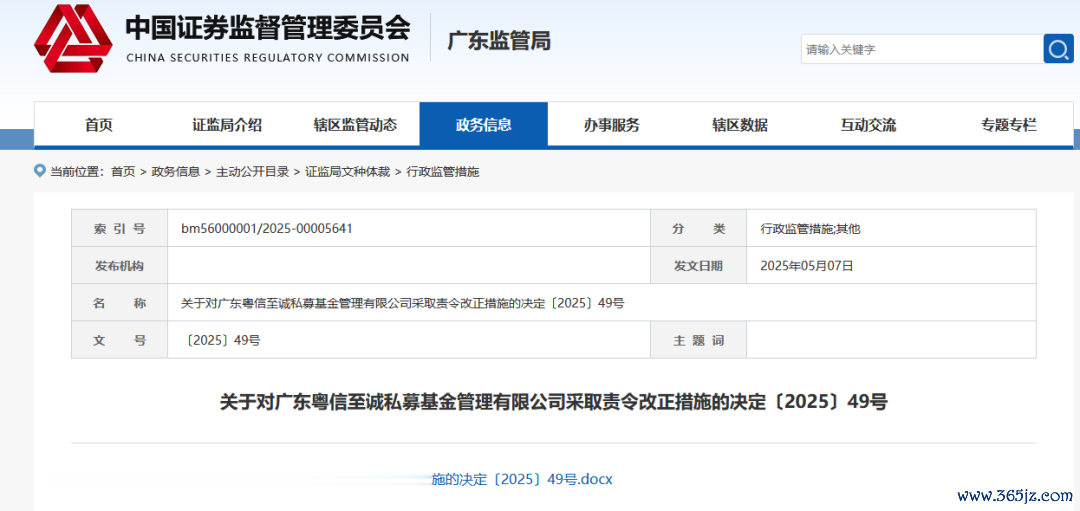The width and height of the screenshot is (1080, 511).
Task: Select the 政务信息 active tab
Action: 483,125
